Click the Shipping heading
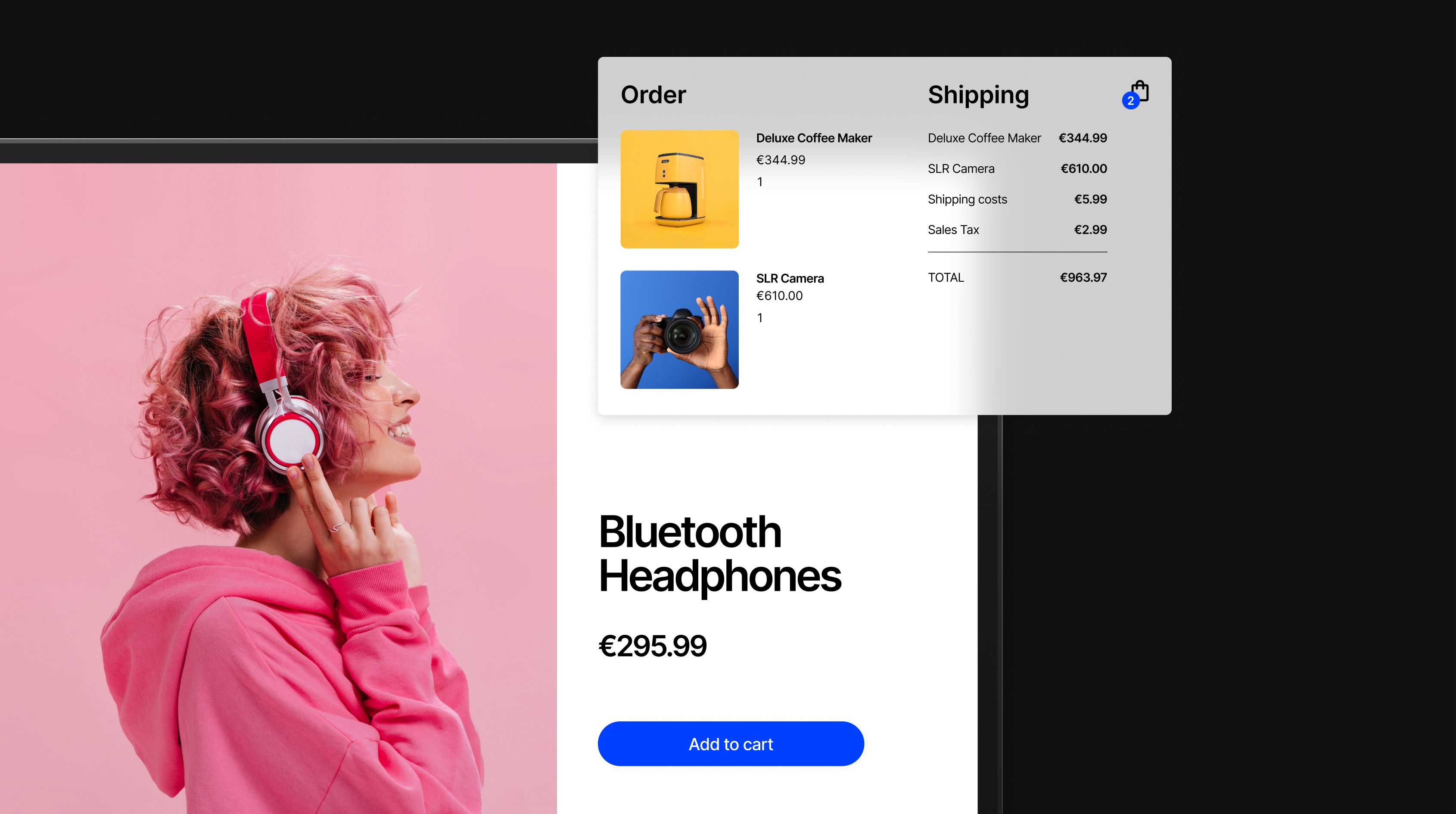Screen dimensions: 1456x814 [978, 95]
